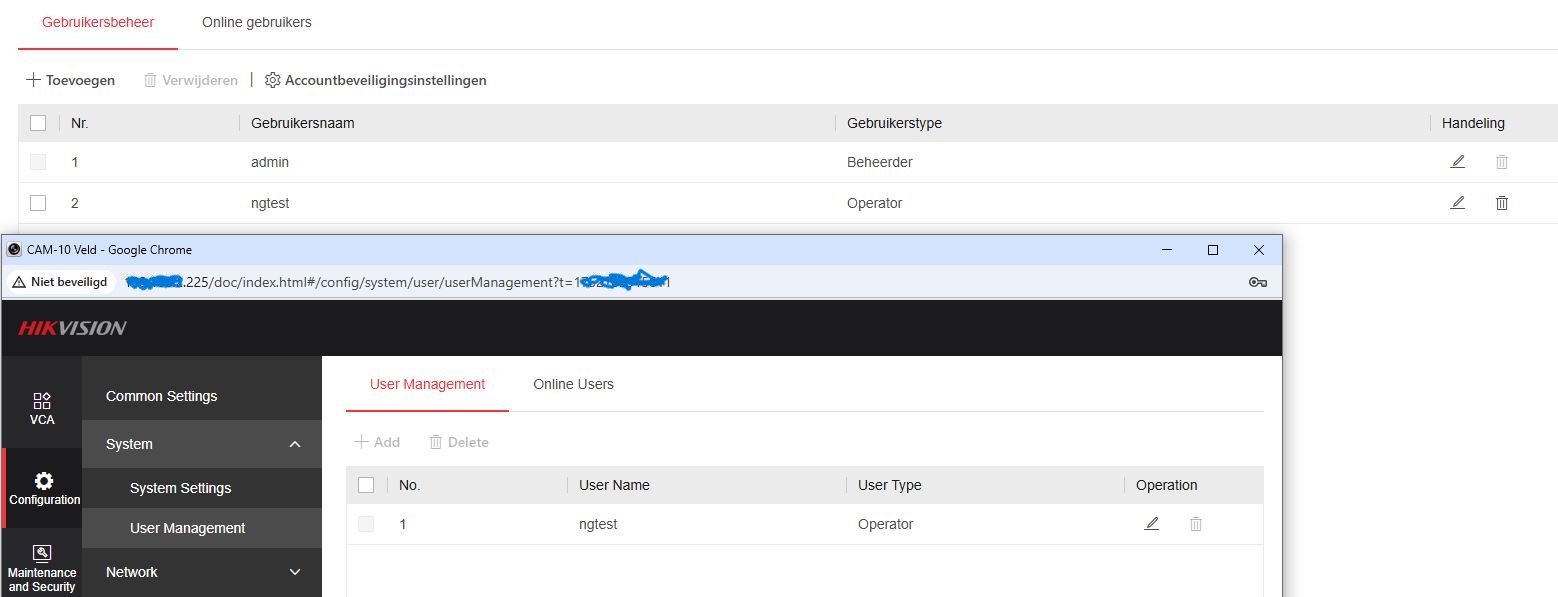1558x597 pixels.
Task: Select System Settings in the sidebar
Action: 180,488
